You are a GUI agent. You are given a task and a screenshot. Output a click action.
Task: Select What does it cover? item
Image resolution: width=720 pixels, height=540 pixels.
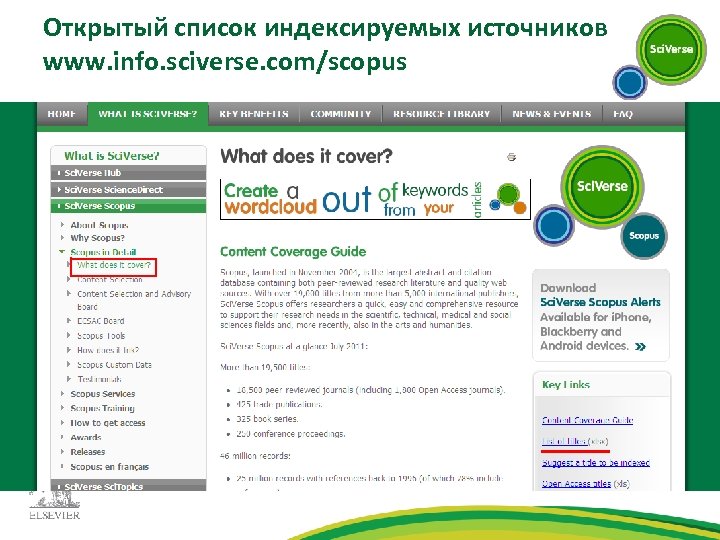[x=113, y=266]
